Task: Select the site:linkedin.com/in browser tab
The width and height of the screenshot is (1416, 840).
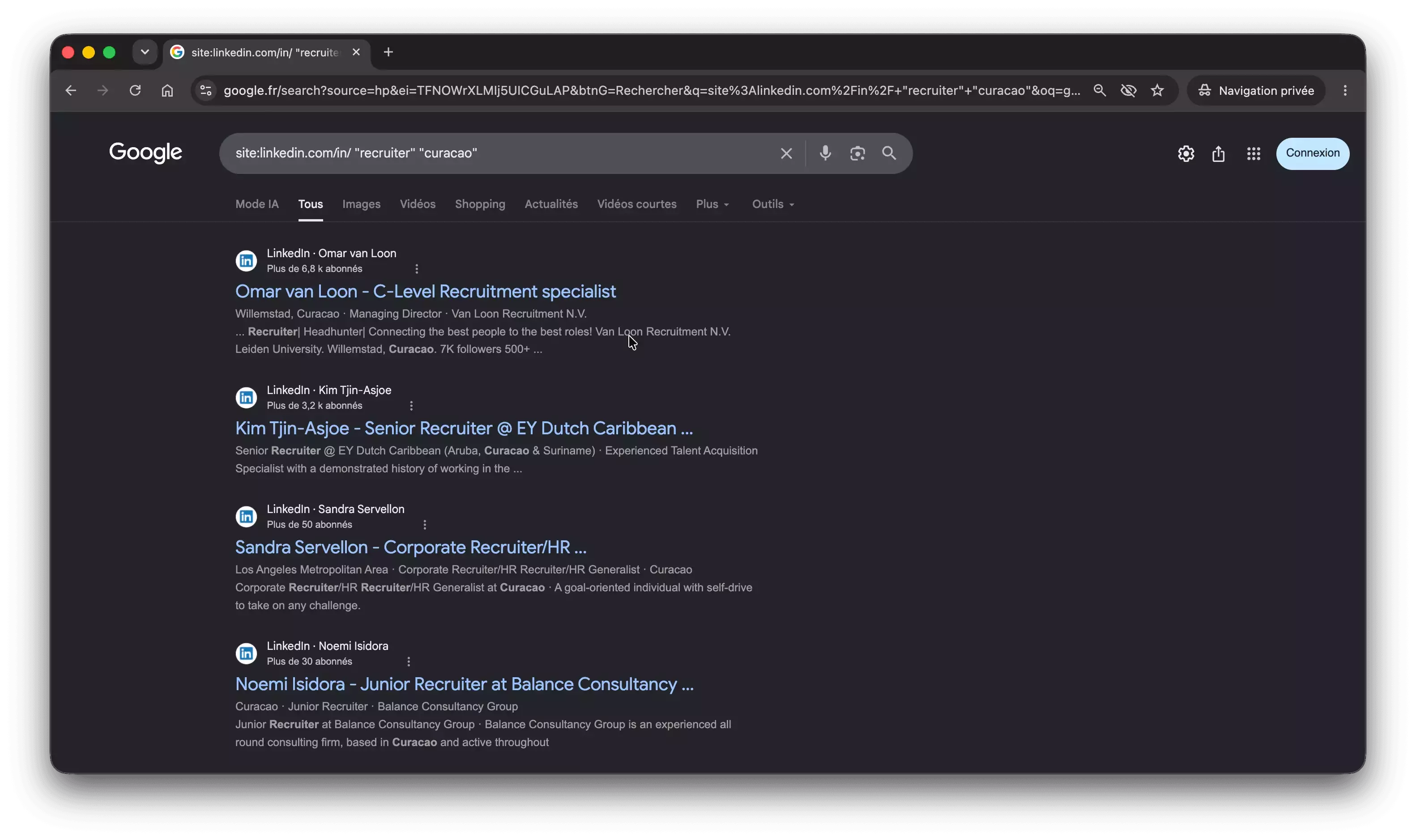Action: [266, 53]
